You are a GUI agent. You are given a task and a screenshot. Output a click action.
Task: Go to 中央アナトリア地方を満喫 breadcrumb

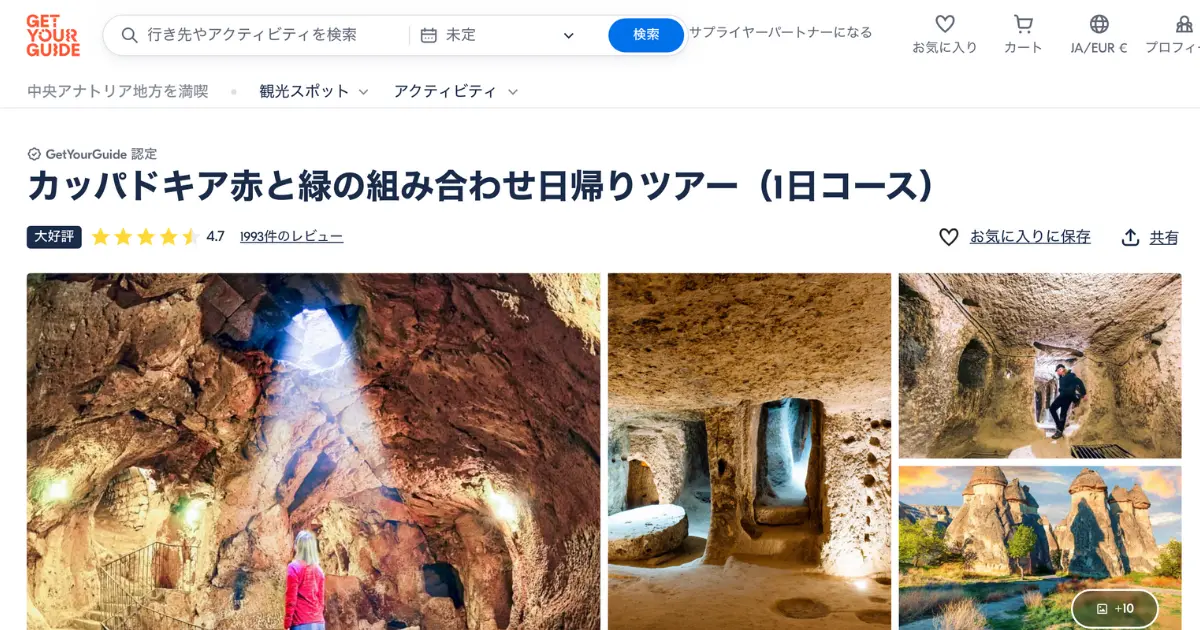[x=118, y=91]
